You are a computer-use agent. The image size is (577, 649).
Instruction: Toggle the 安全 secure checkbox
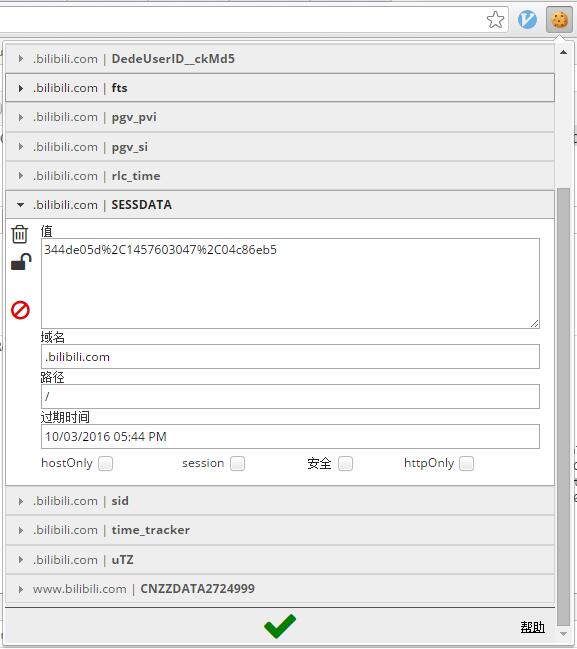[x=345, y=464]
